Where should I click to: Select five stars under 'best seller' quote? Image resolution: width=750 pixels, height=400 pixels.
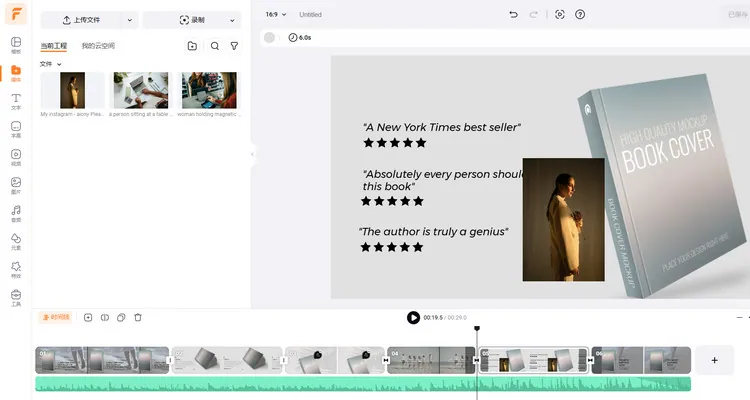(395, 143)
